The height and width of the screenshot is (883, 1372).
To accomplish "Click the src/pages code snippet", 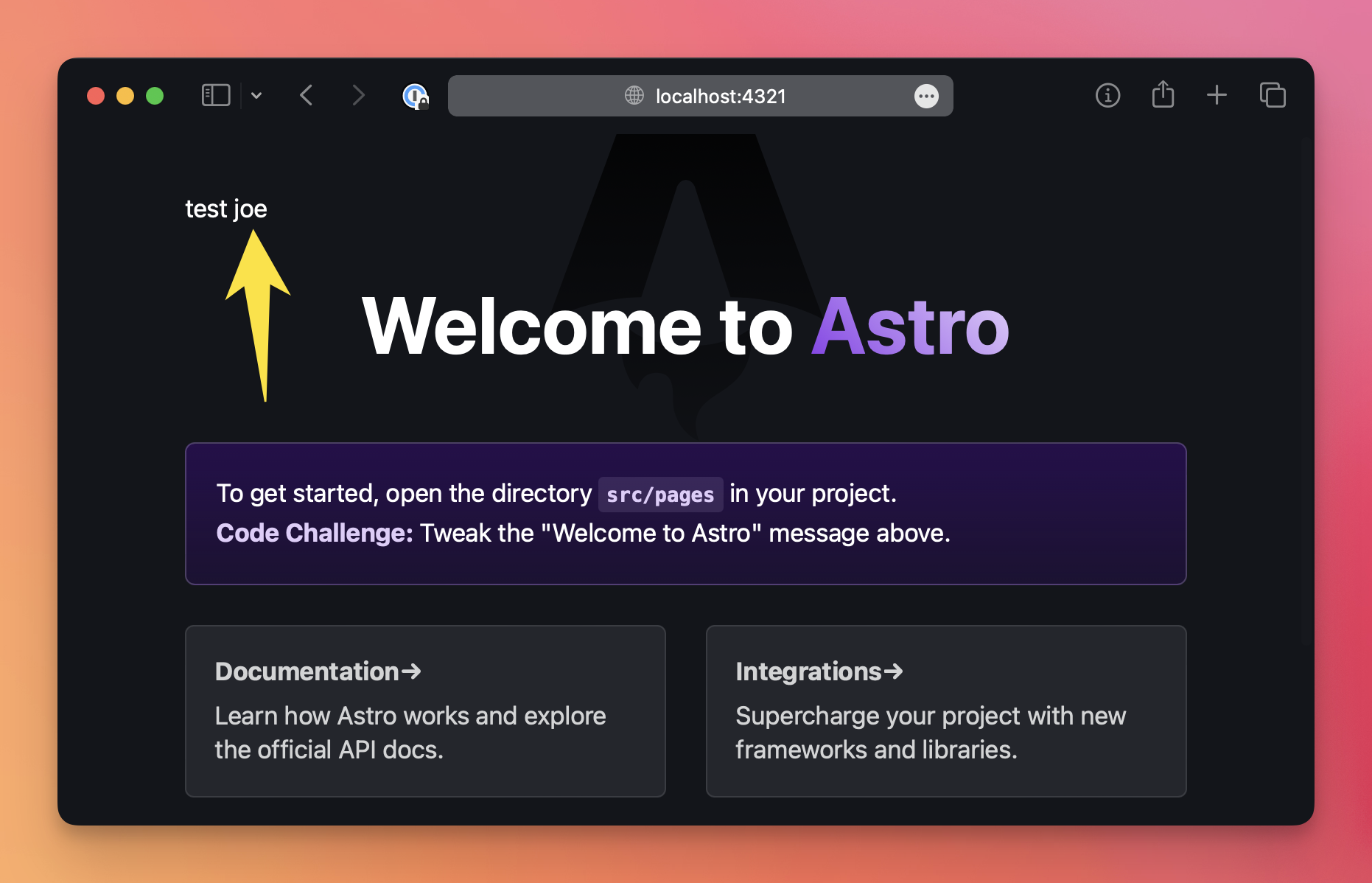I will click(x=660, y=495).
